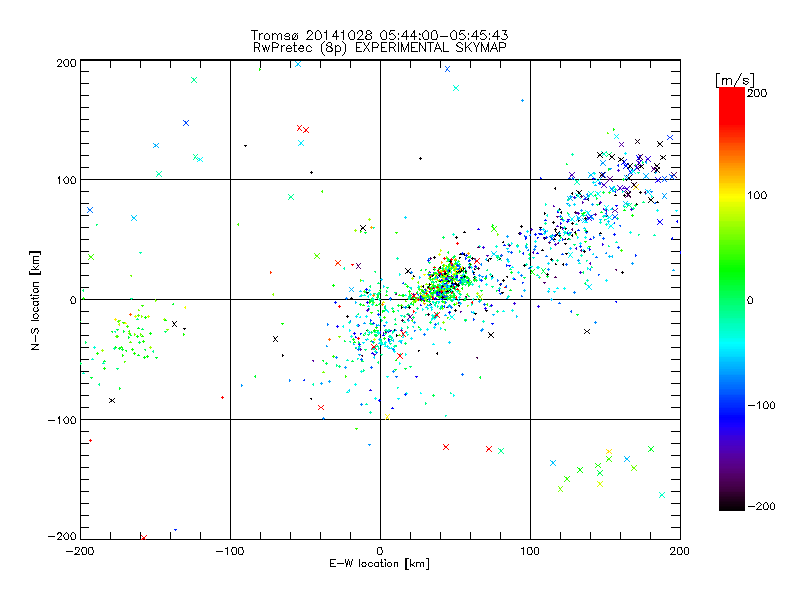The image size is (800, 600).
Task: Click the "E-W location [km]" axis label
Action: [x=379, y=564]
